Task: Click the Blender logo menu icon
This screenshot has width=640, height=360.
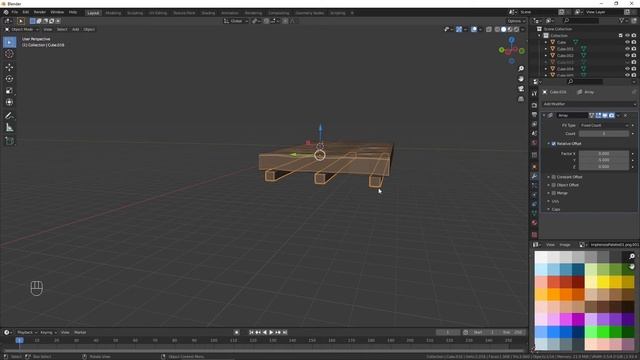Action: click(6, 13)
